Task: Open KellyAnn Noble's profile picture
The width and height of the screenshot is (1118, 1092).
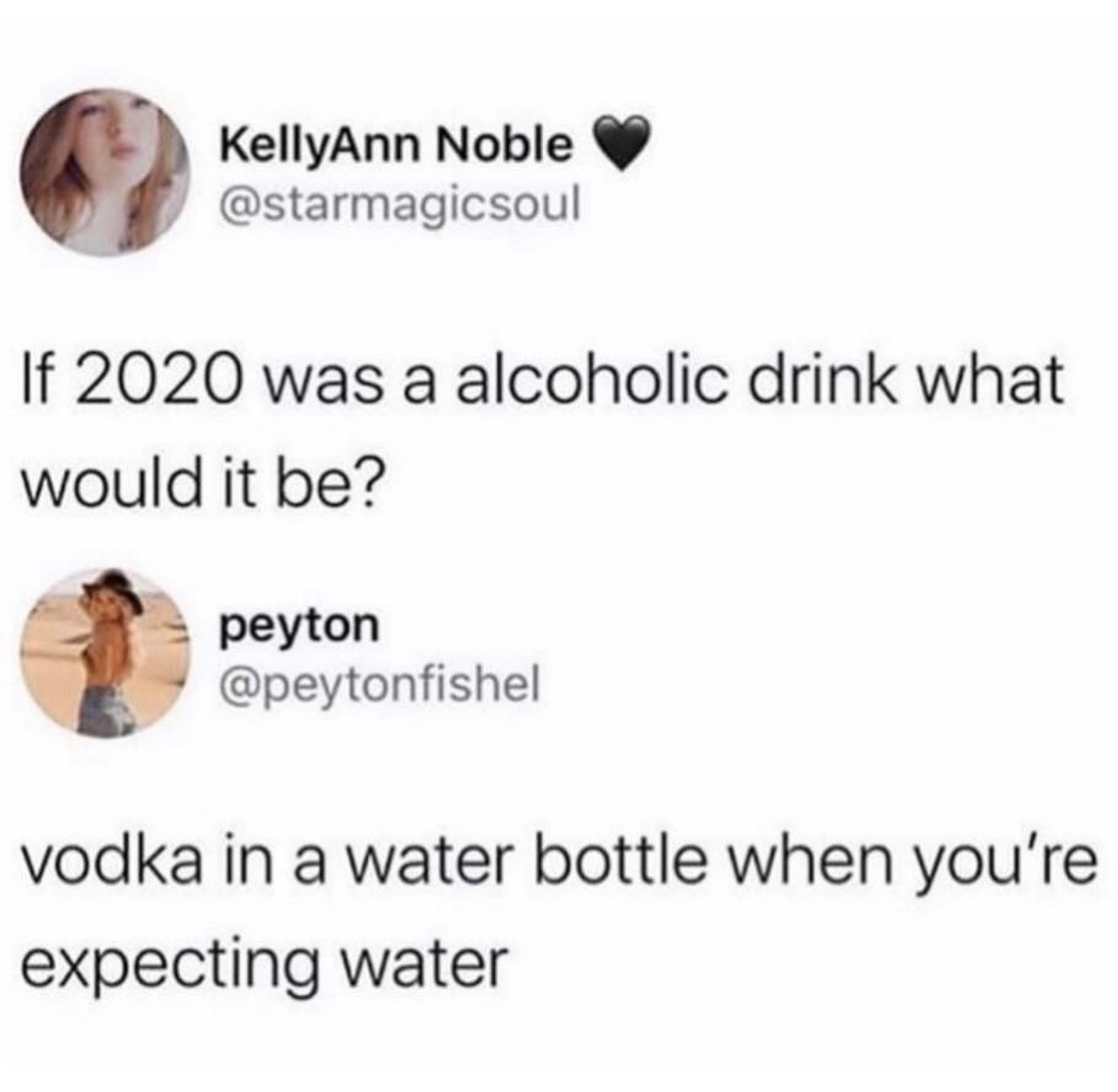Action: 106,172
